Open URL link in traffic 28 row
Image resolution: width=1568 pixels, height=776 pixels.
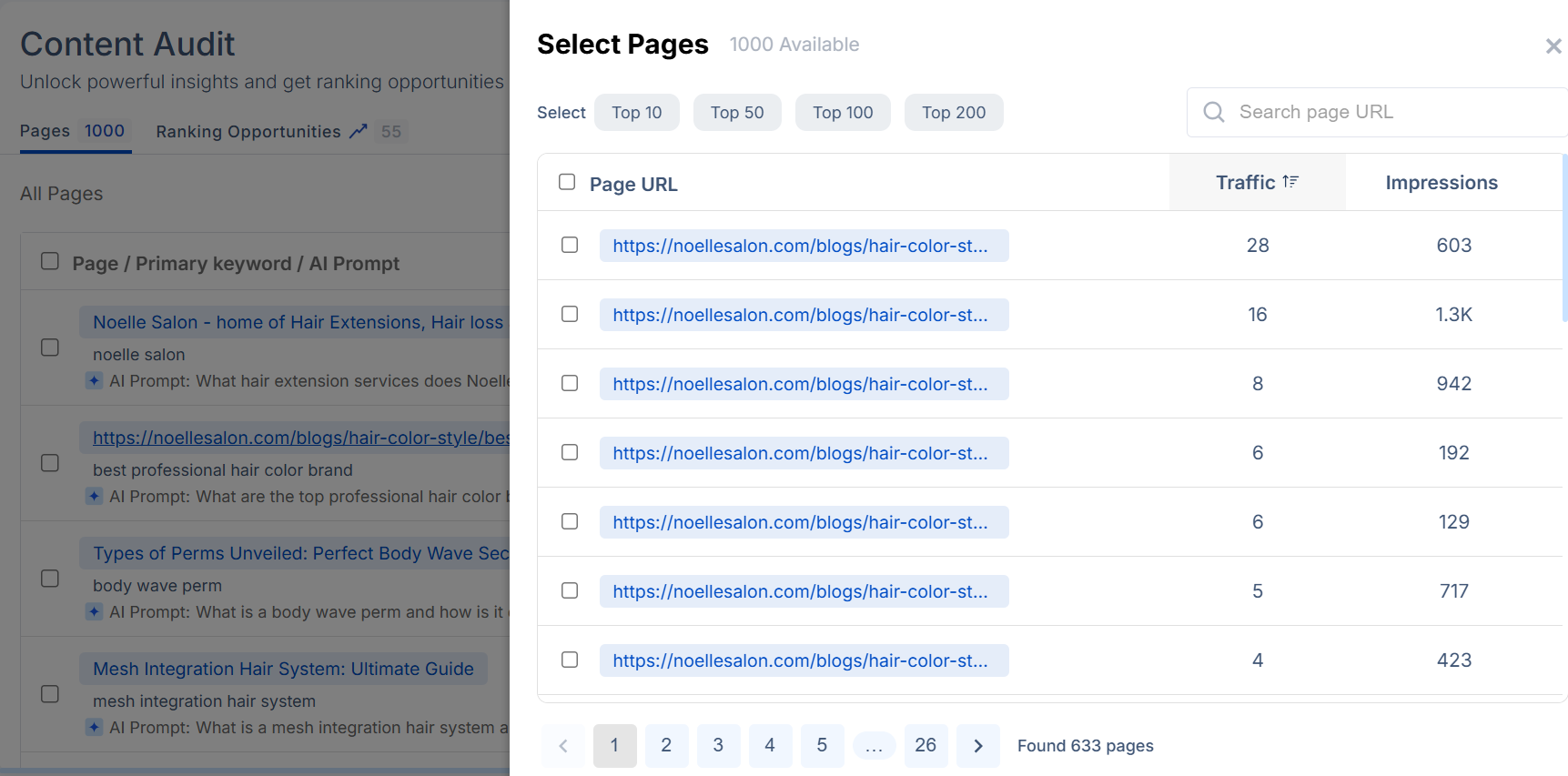point(804,246)
